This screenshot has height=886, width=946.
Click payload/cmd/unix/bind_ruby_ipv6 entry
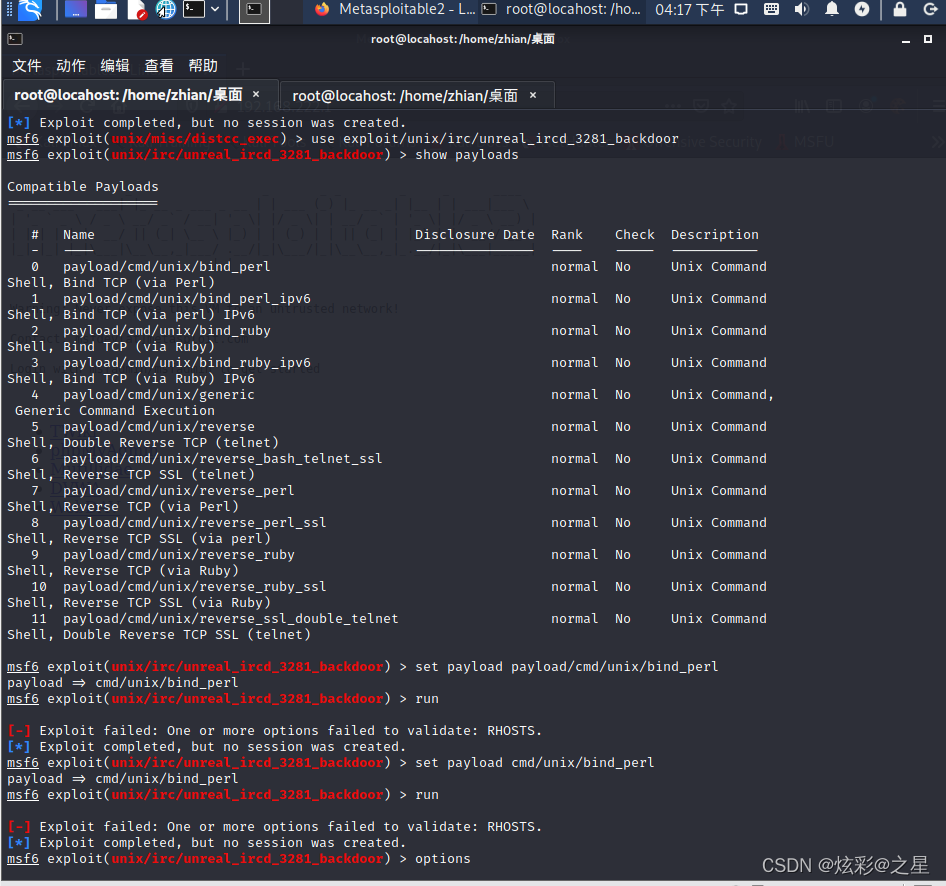click(x=187, y=362)
